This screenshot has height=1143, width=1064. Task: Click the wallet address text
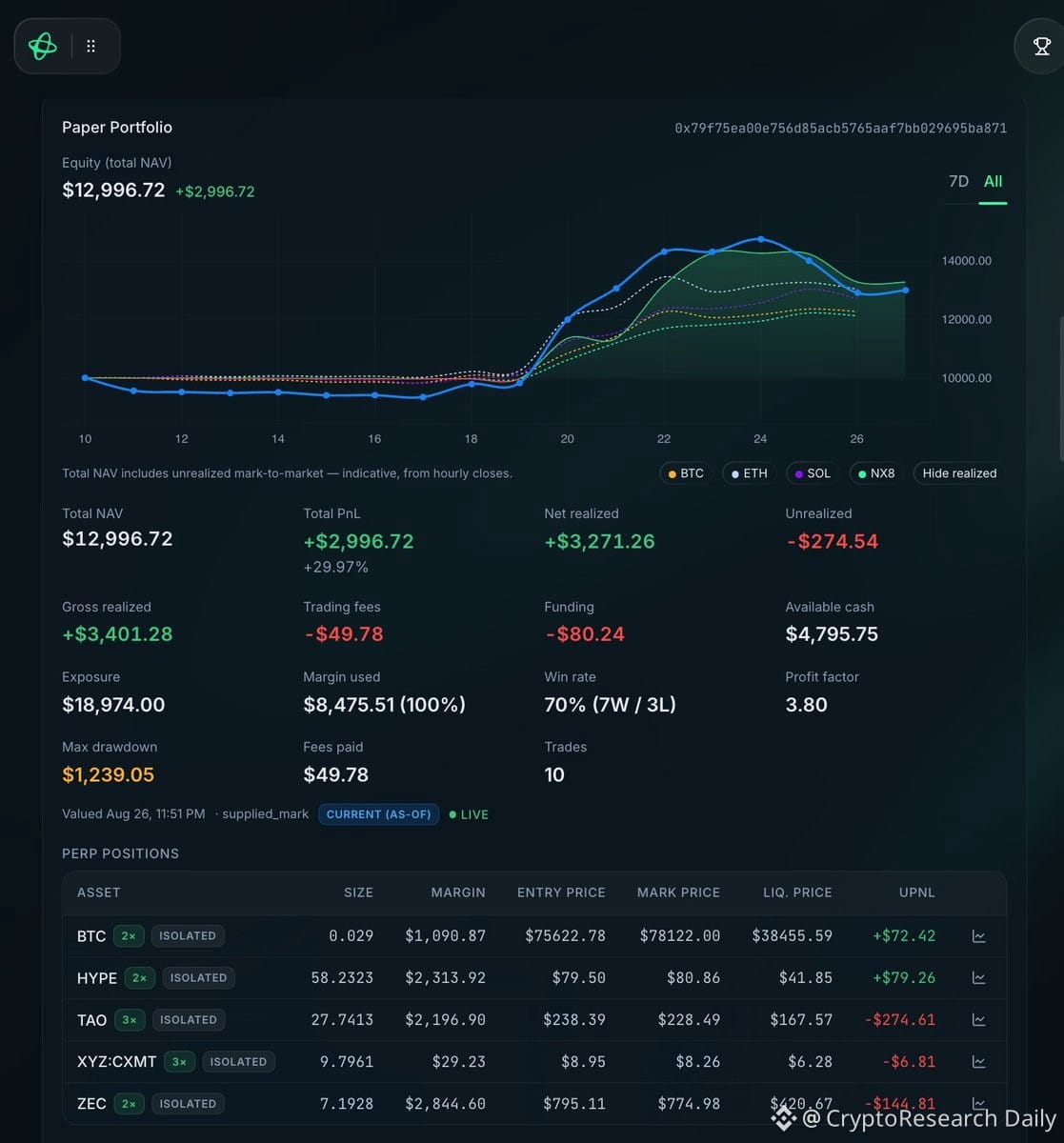pyautogui.click(x=840, y=128)
